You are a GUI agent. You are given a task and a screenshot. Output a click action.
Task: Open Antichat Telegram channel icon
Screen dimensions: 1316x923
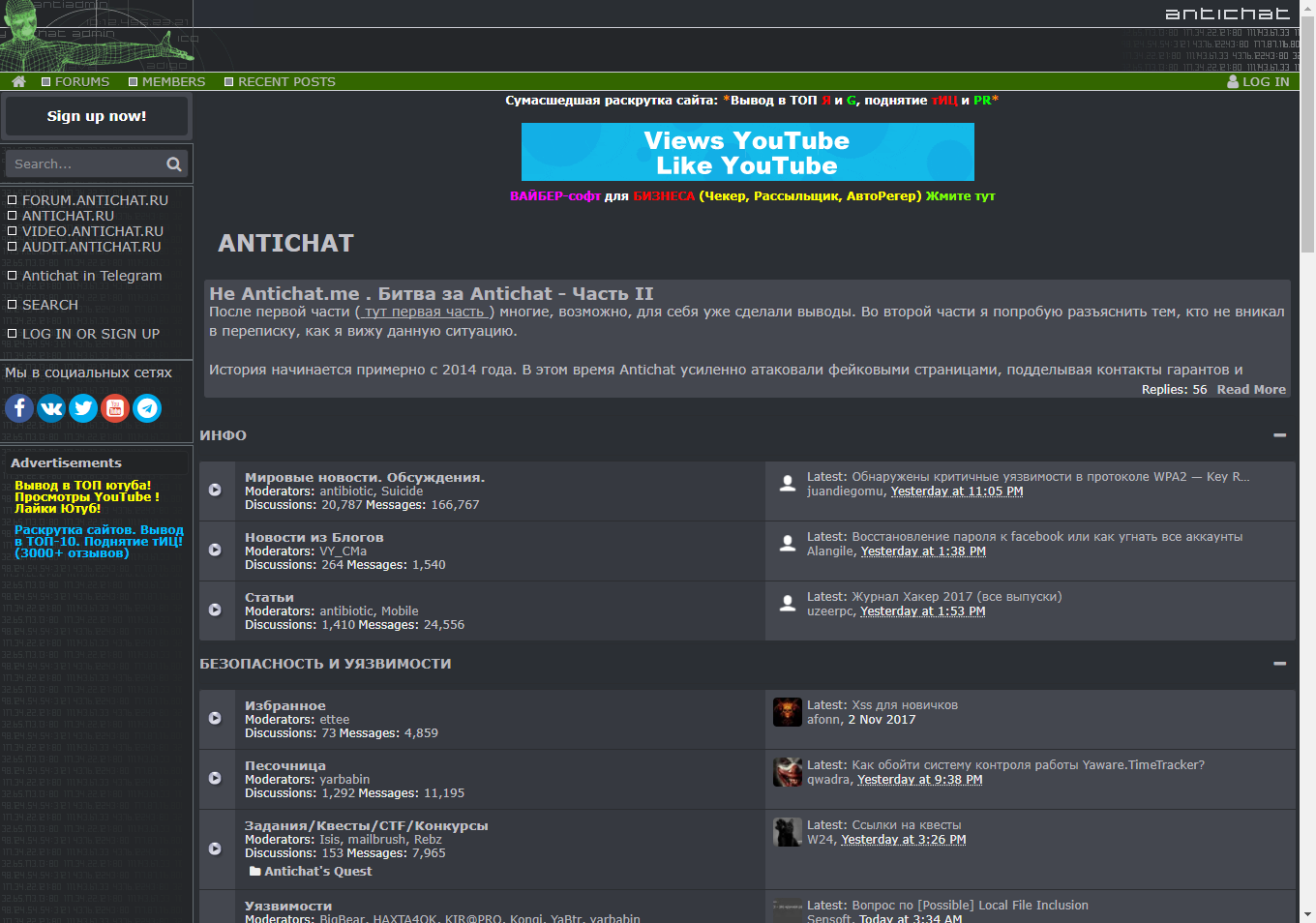click(147, 408)
